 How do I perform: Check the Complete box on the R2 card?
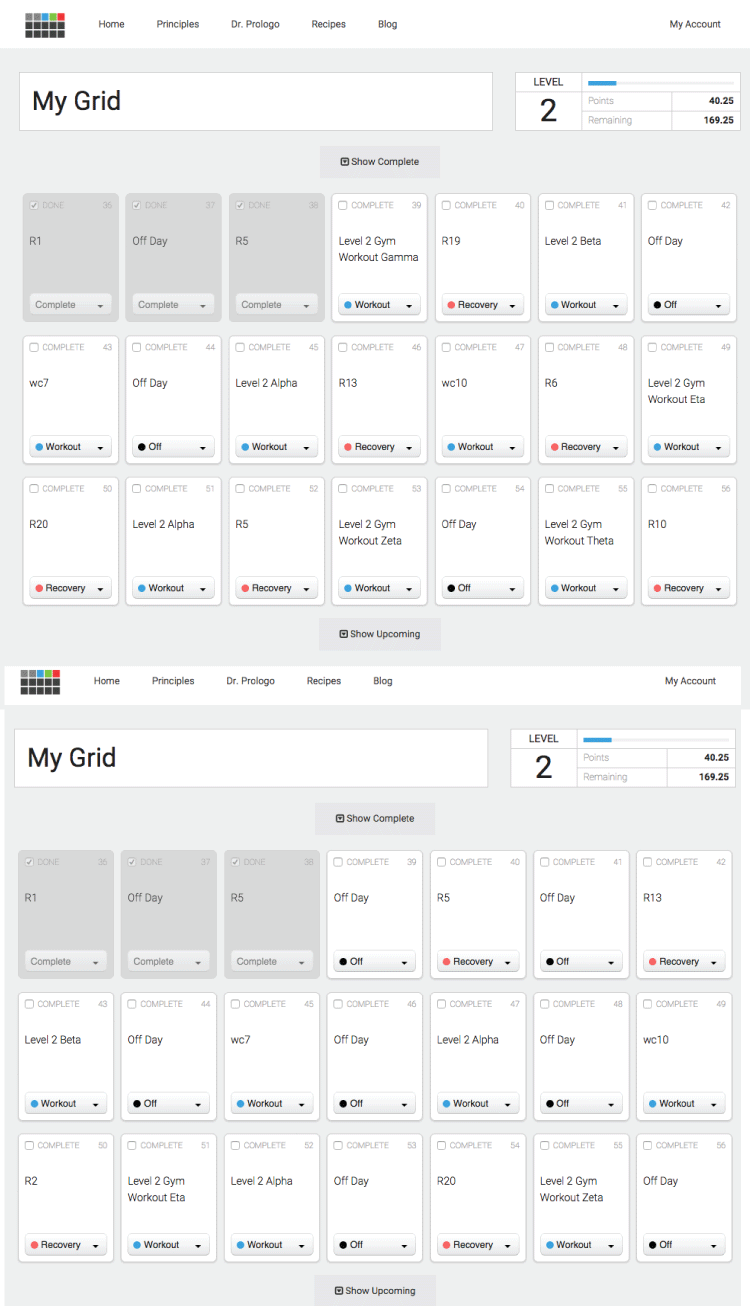pos(29,1145)
